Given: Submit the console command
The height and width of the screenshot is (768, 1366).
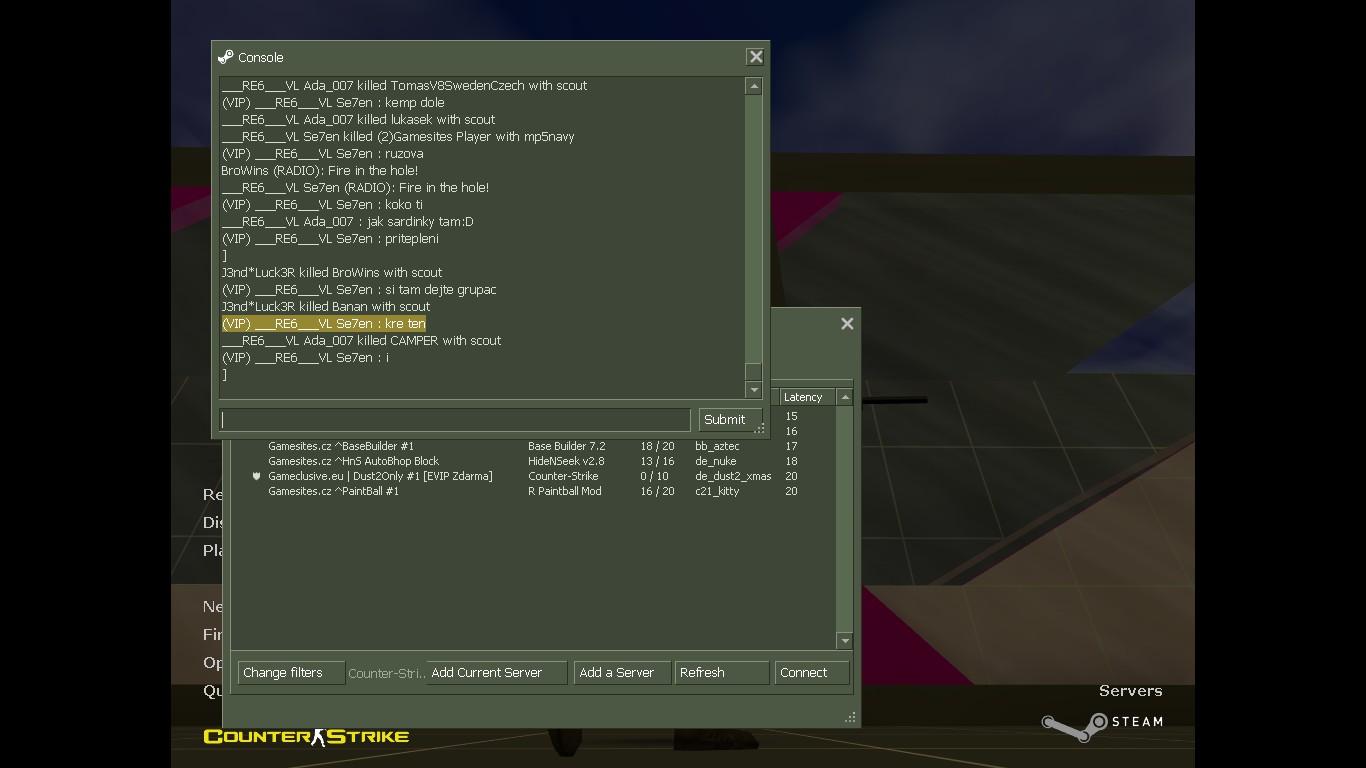Looking at the screenshot, I should coord(729,419).
